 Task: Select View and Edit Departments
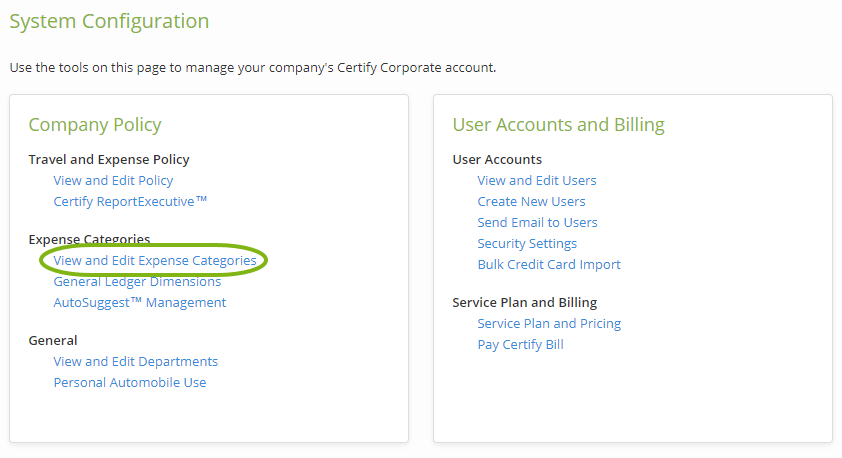point(135,362)
